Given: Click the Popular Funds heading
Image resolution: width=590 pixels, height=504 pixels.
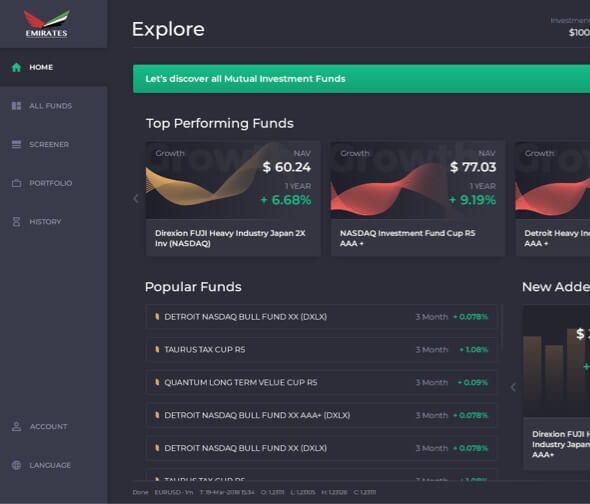Looking at the screenshot, I should tap(193, 287).
